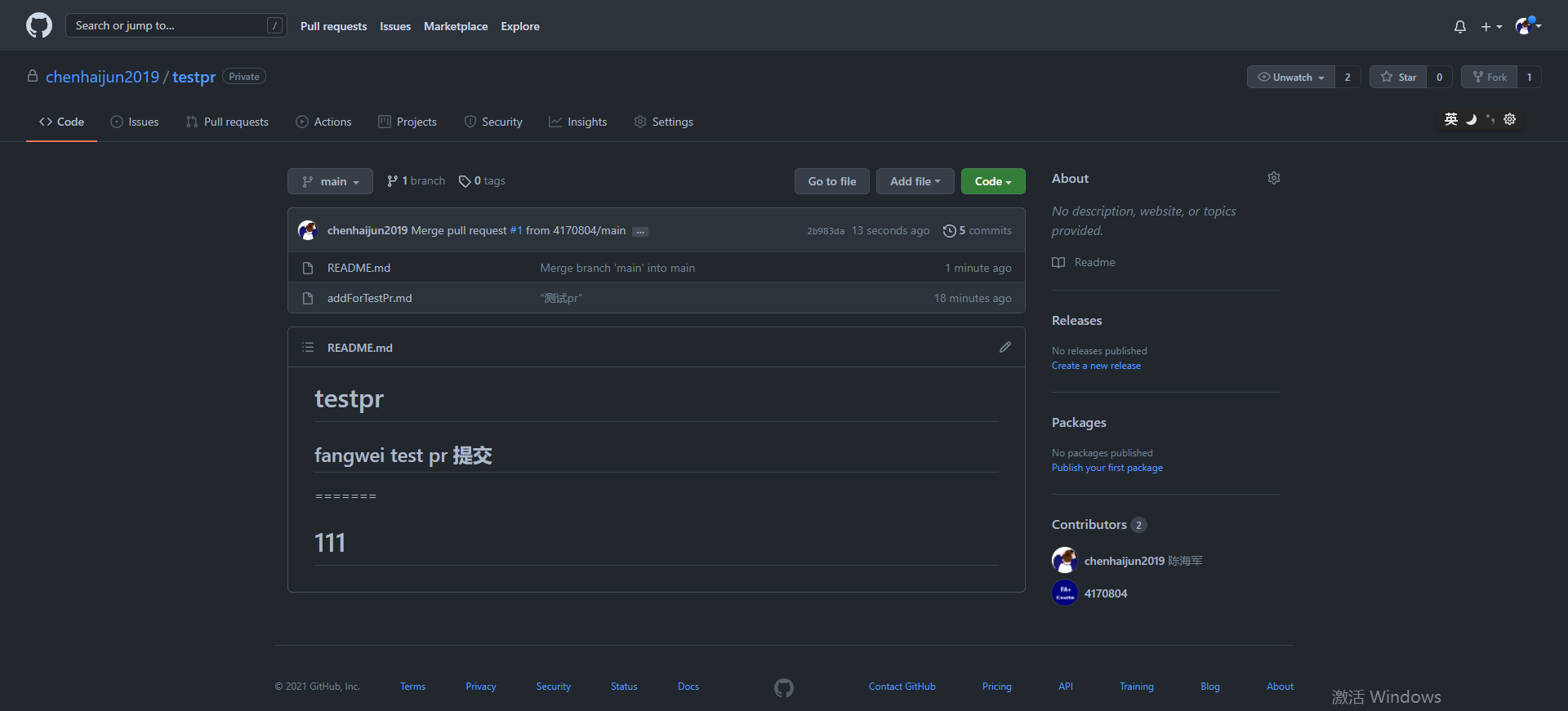The width and height of the screenshot is (1568, 711).
Task: Select the Code tab
Action: [61, 122]
